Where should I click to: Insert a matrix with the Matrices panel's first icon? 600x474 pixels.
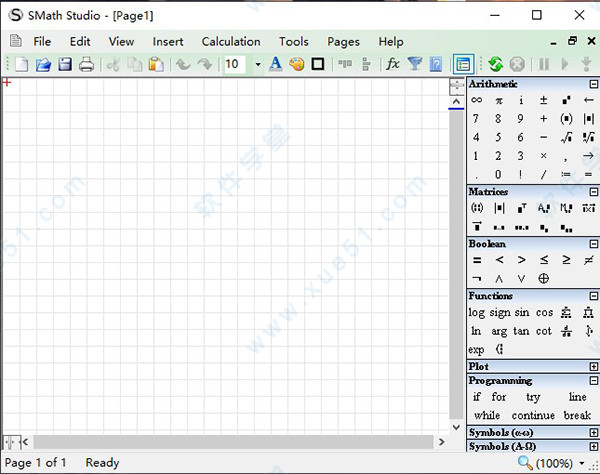477,208
